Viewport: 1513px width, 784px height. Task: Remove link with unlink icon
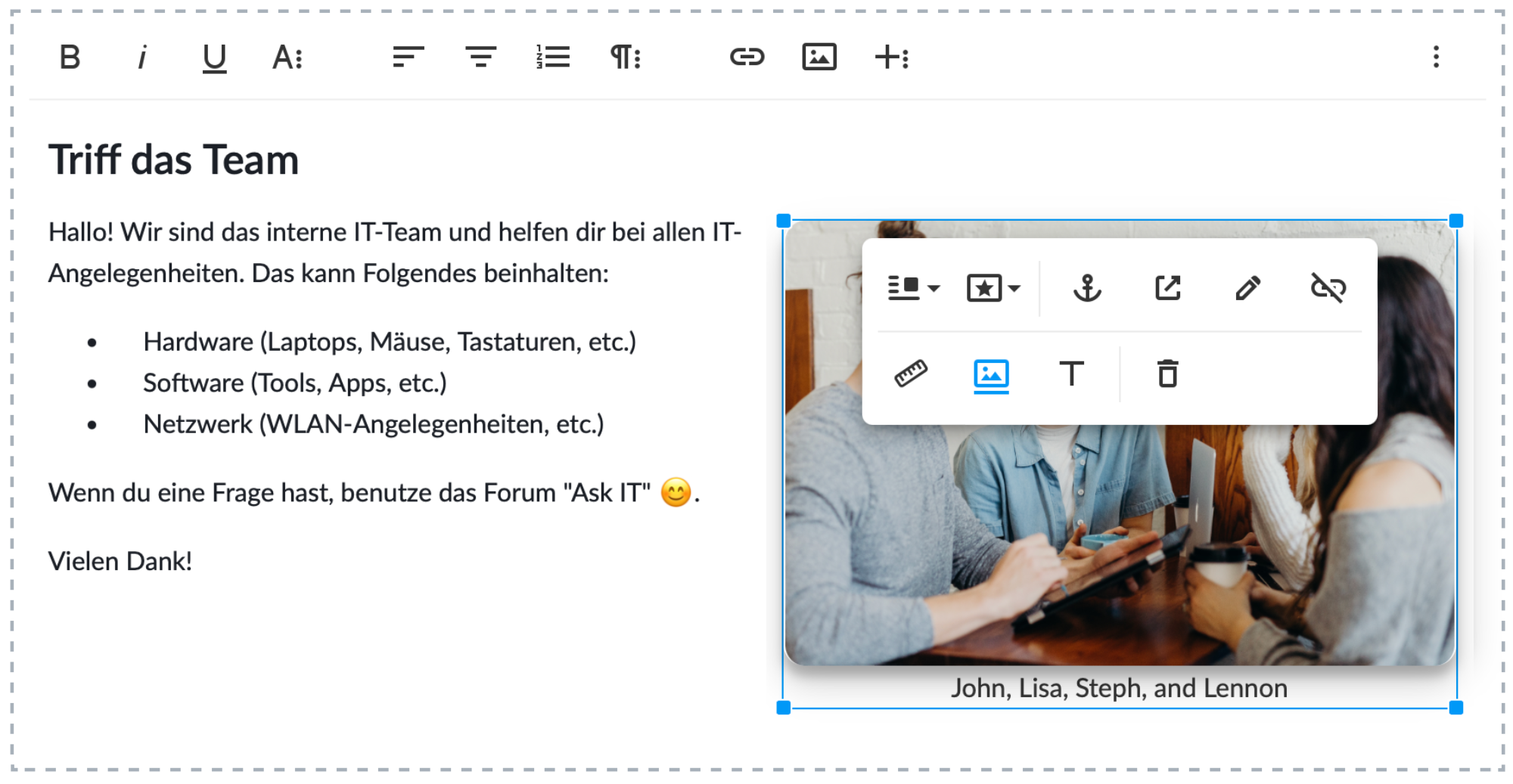tap(1328, 288)
